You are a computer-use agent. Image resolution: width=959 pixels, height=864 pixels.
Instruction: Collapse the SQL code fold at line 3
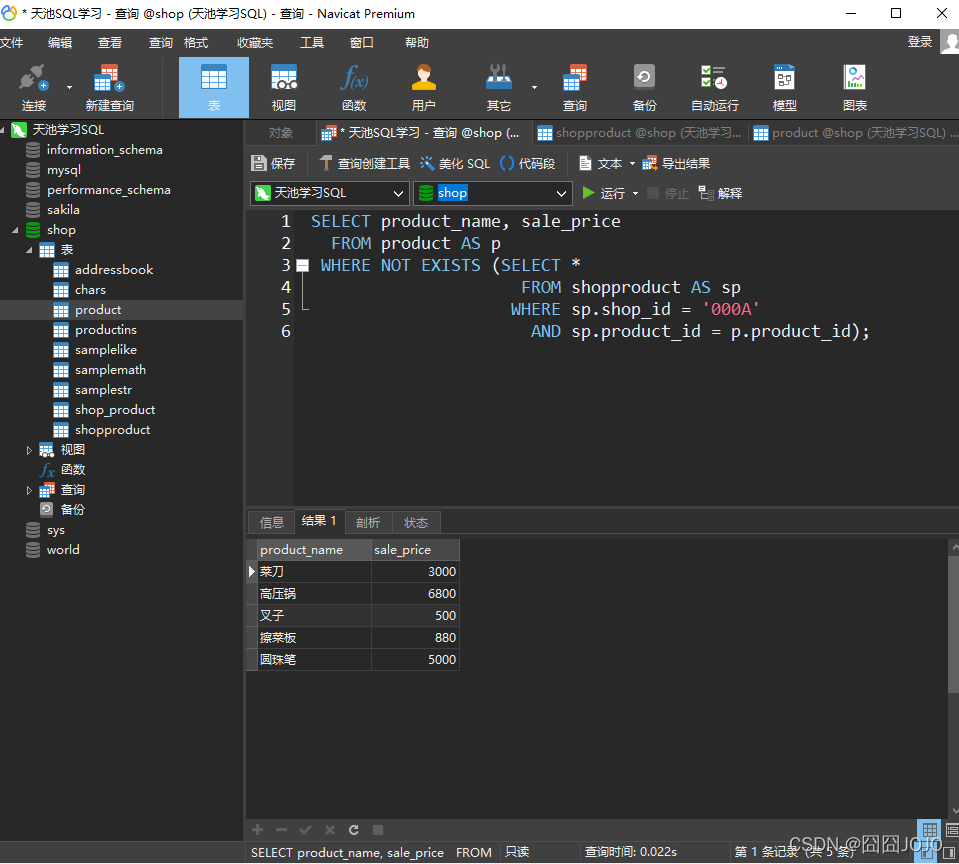tap(302, 265)
